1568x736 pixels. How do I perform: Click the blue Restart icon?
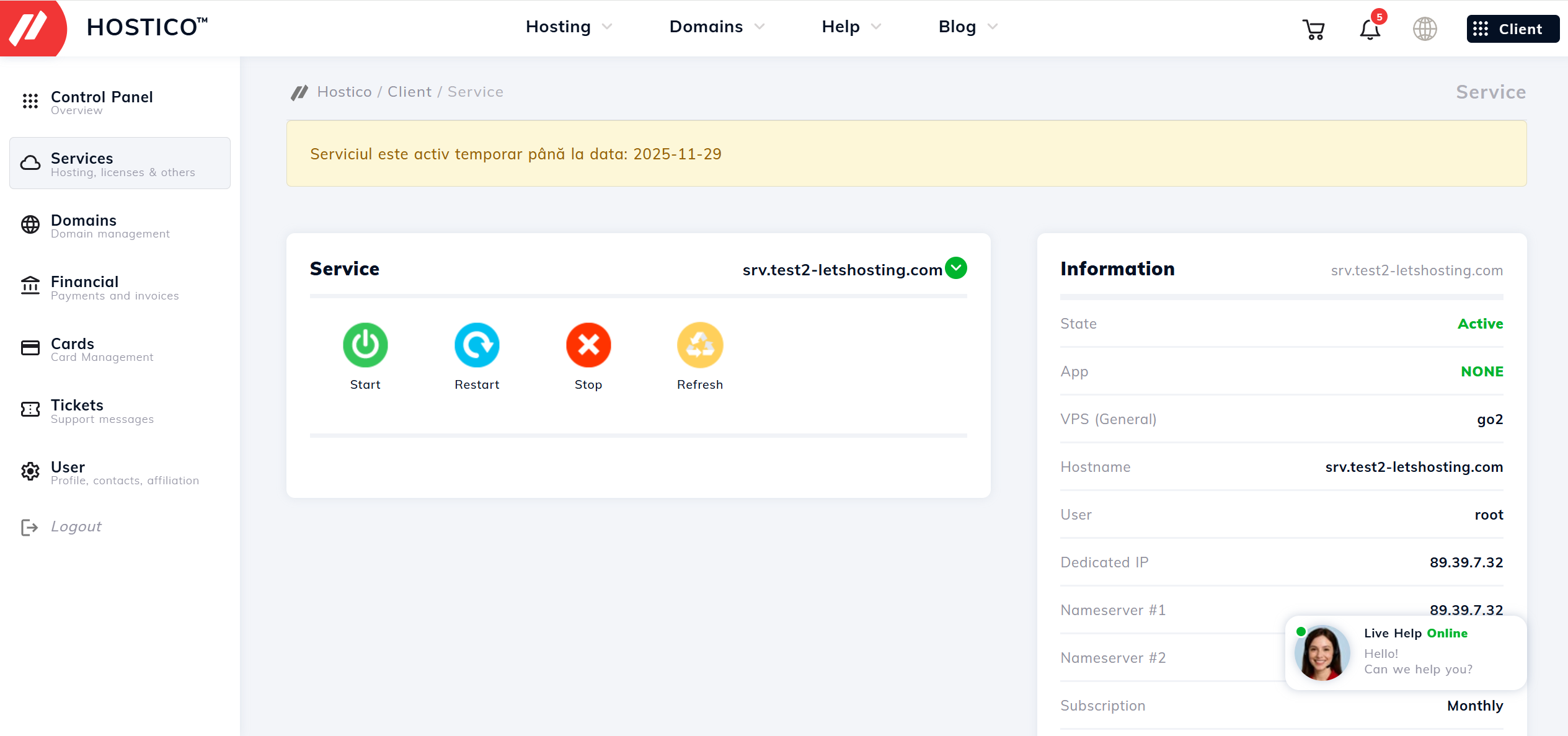(x=477, y=345)
